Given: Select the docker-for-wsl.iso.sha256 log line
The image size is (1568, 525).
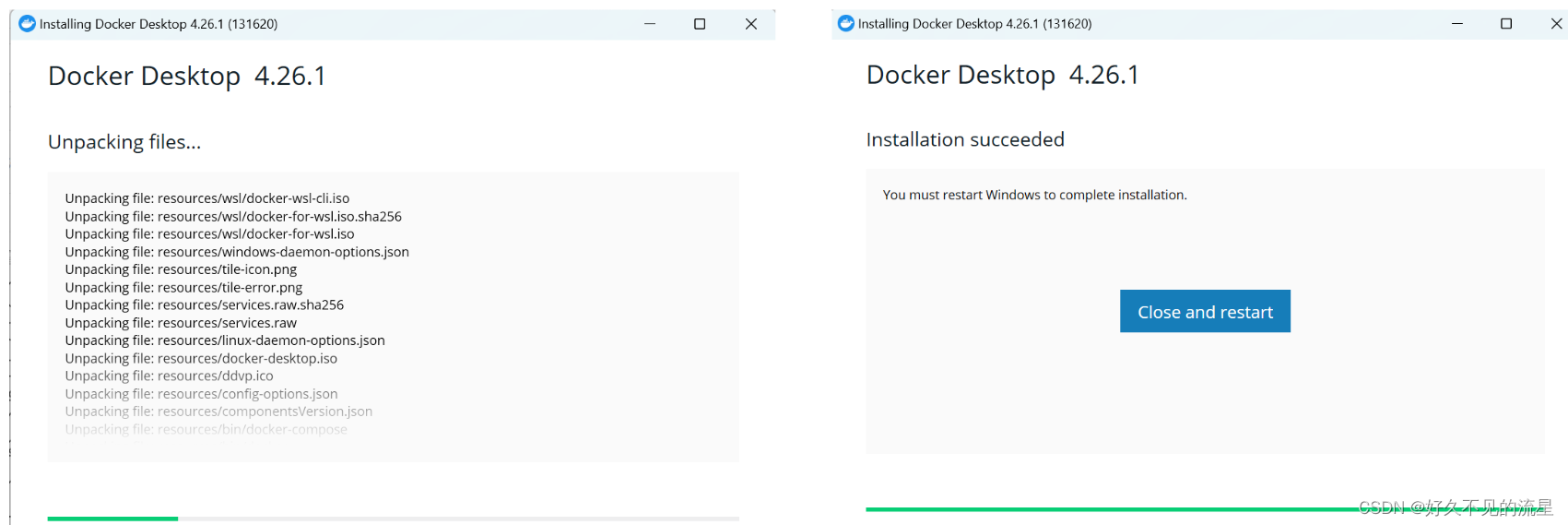Looking at the screenshot, I should [x=233, y=216].
